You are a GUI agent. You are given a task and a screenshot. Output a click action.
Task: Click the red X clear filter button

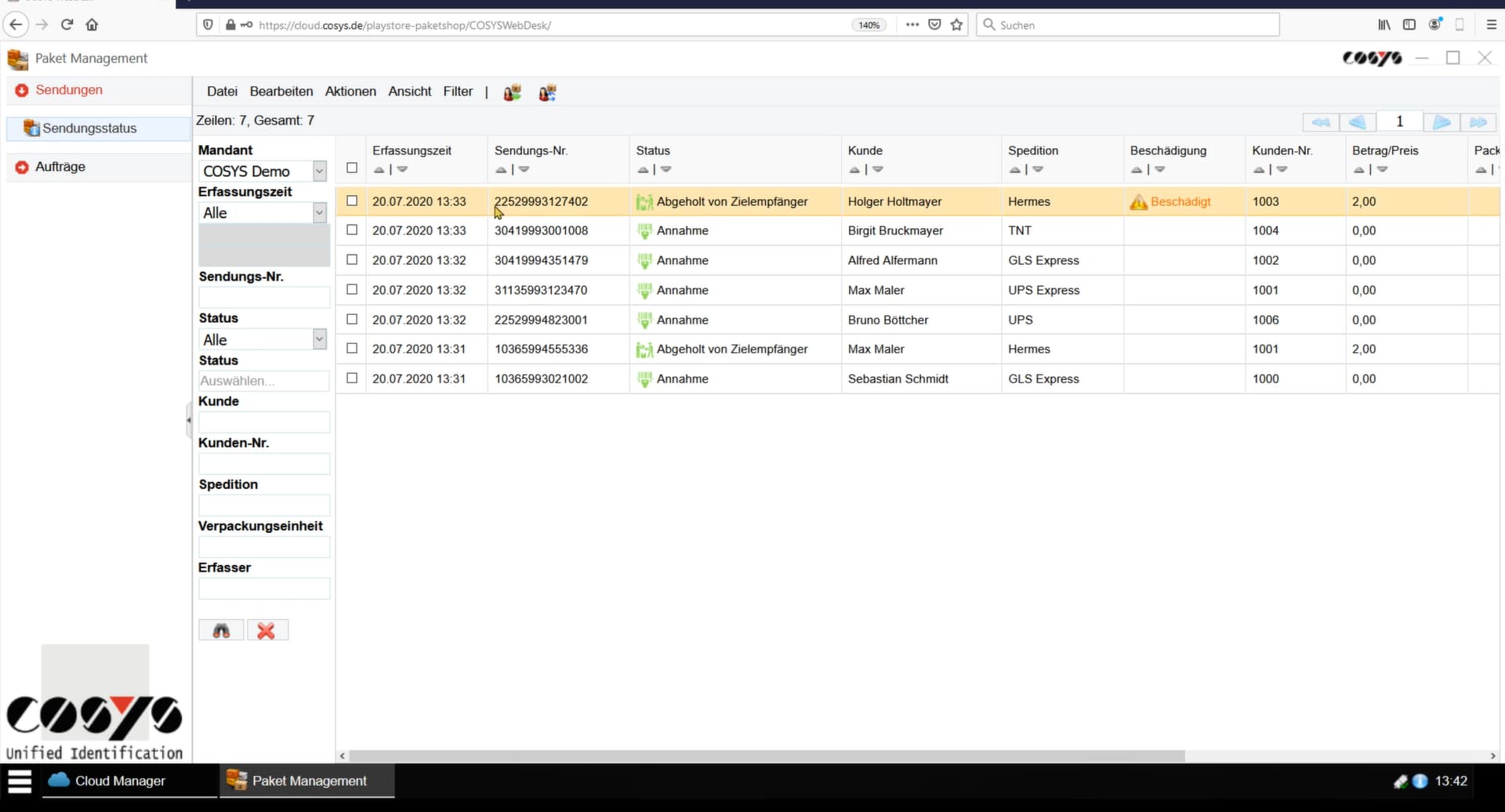267,630
